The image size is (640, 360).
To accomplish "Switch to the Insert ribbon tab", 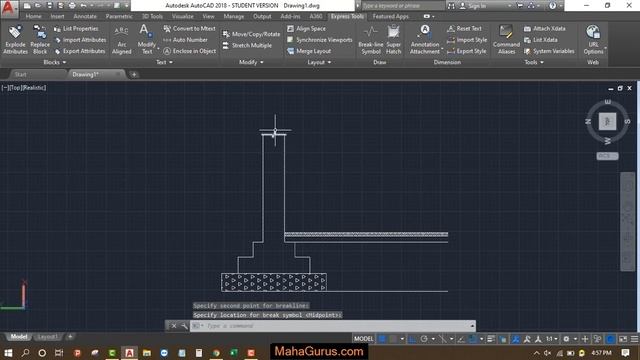I will point(58,16).
